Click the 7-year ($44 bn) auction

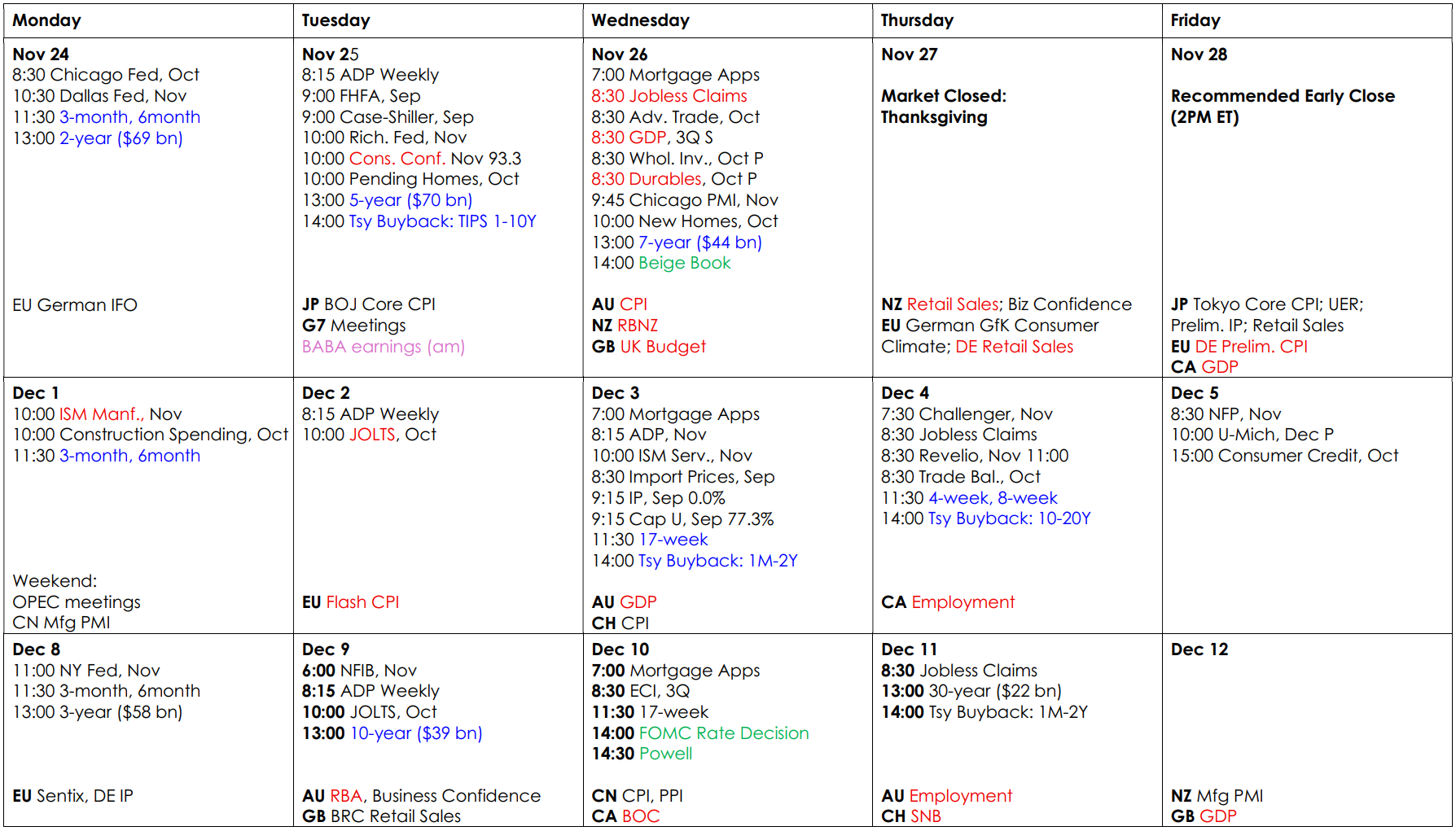(x=699, y=243)
